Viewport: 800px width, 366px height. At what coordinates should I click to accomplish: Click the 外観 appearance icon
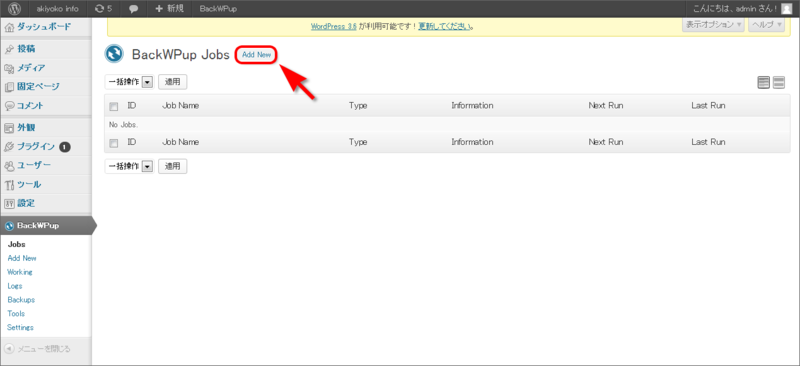[x=9, y=128]
